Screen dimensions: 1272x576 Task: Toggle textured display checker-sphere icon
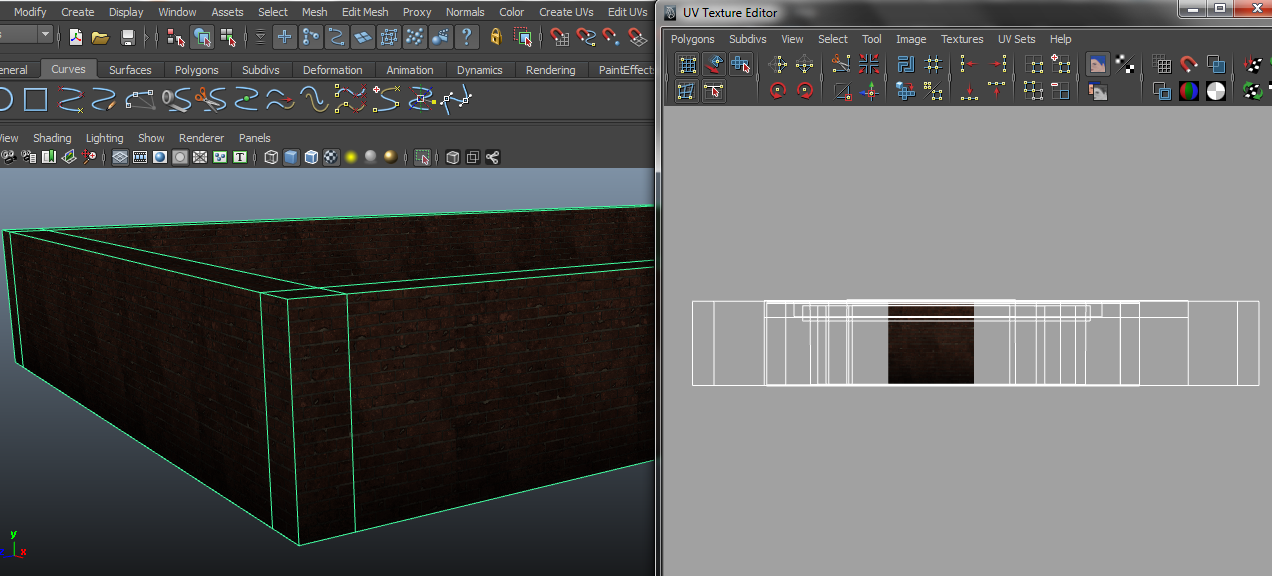tap(331, 157)
